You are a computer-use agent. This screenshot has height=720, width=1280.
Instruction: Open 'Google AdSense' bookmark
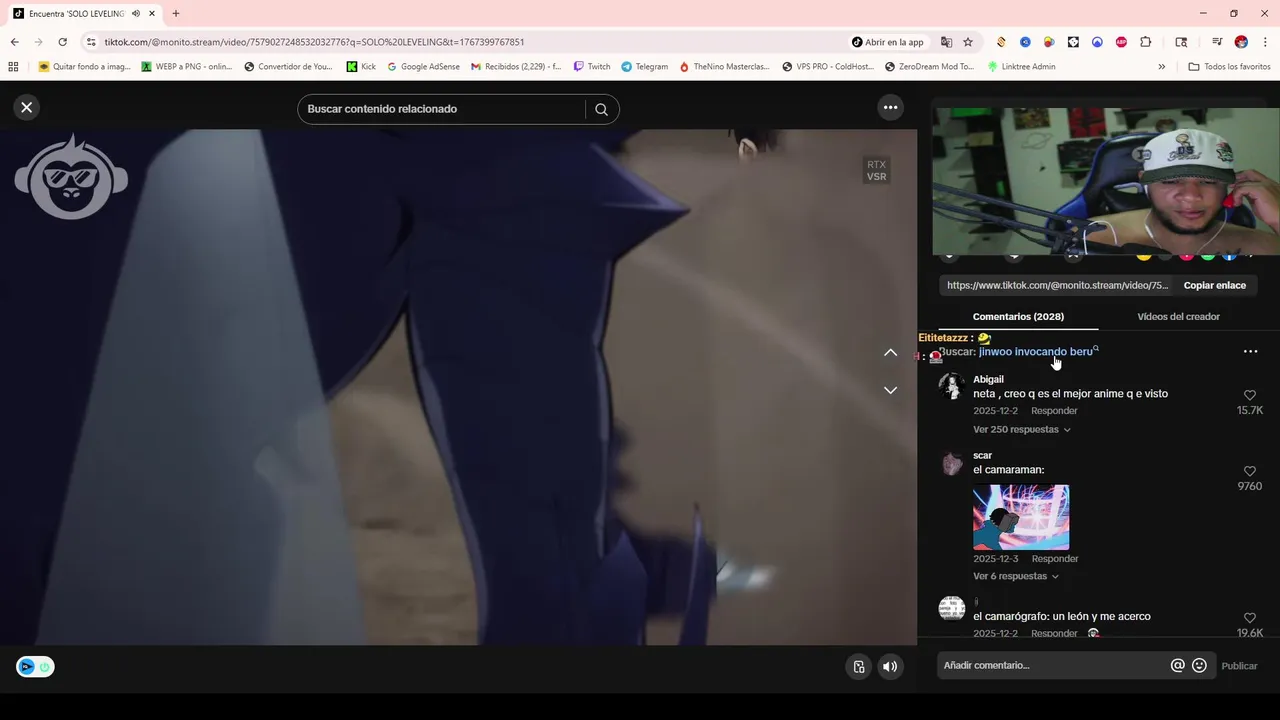pos(423,67)
